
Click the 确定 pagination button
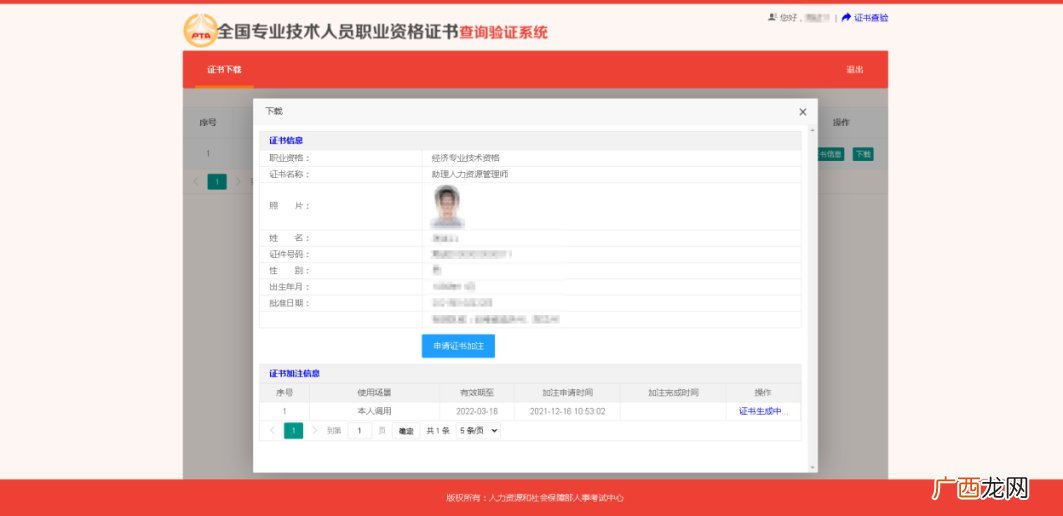click(405, 431)
